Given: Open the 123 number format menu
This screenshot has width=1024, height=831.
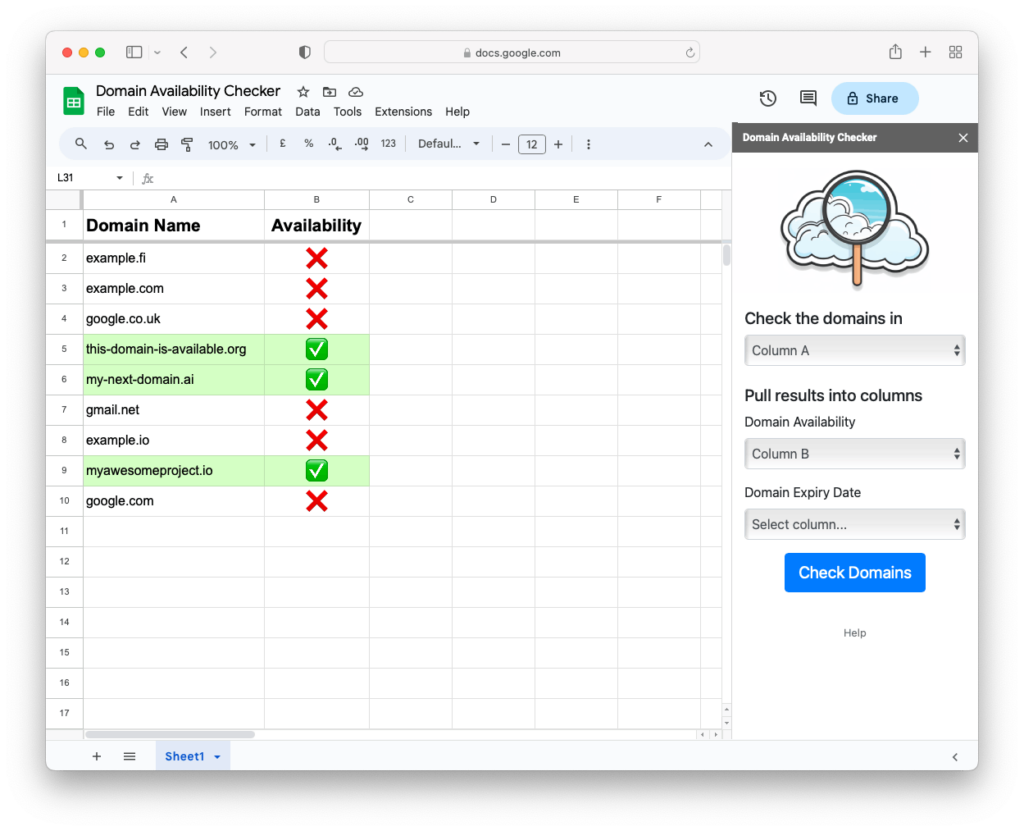Looking at the screenshot, I should [x=388, y=144].
